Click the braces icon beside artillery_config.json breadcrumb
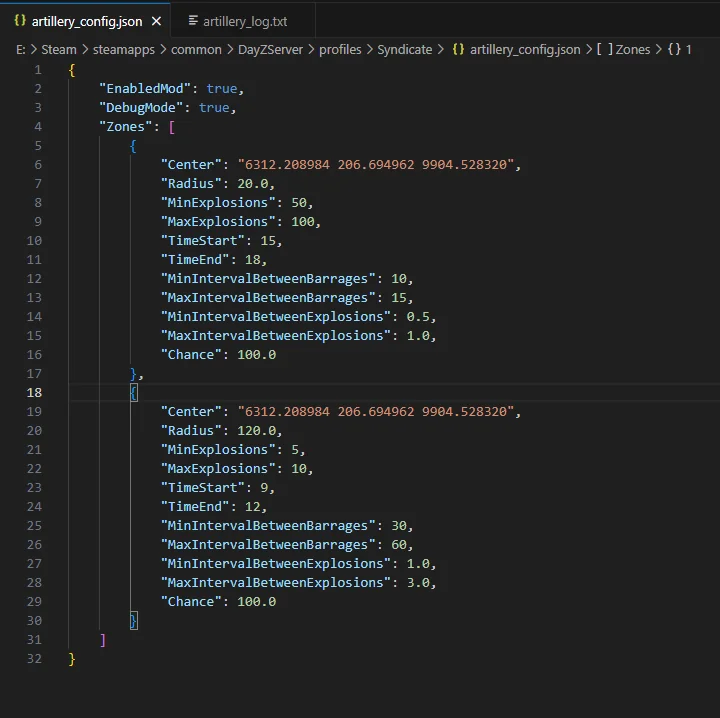The width and height of the screenshot is (720, 718). pyautogui.click(x=458, y=49)
